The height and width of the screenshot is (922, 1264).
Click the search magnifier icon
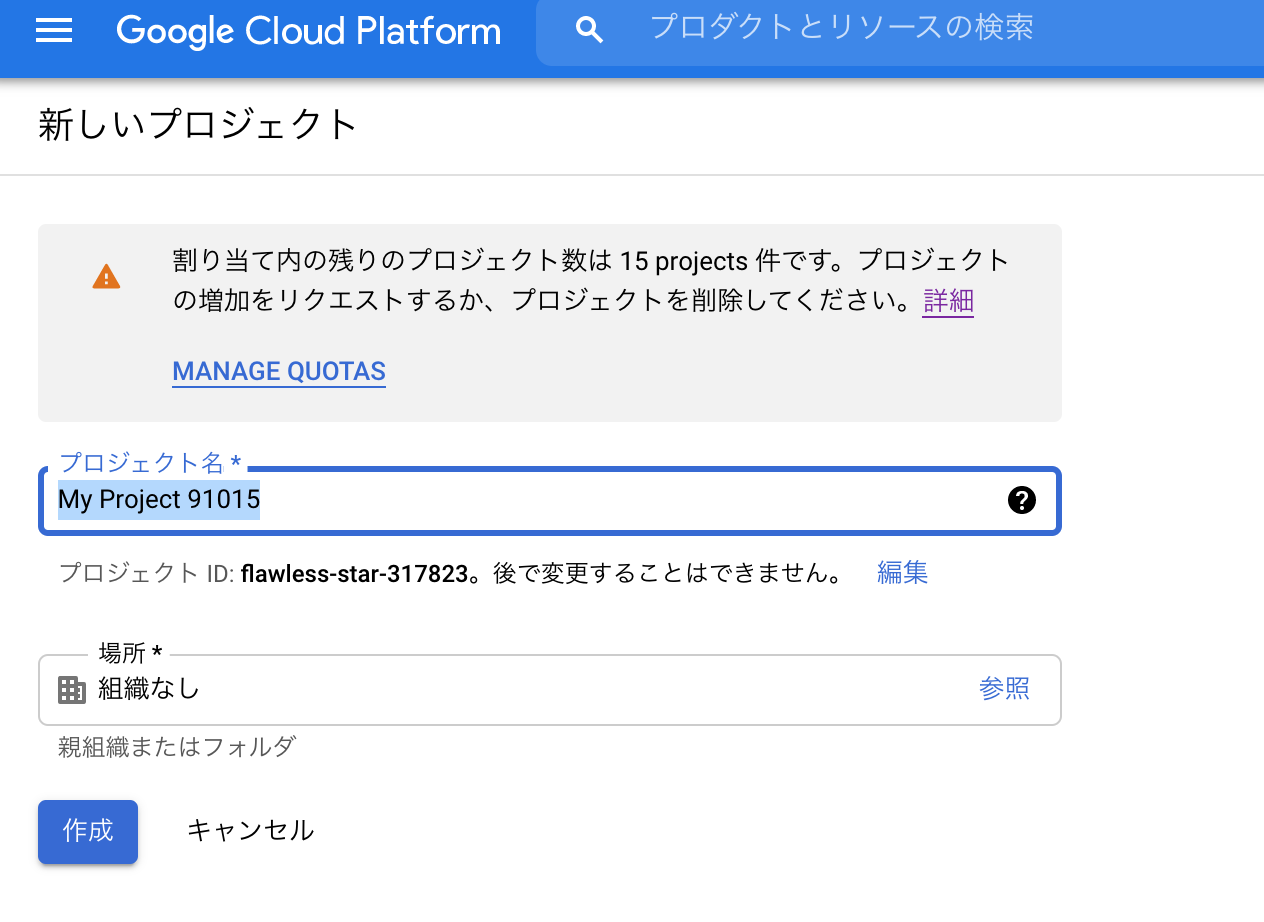[589, 31]
